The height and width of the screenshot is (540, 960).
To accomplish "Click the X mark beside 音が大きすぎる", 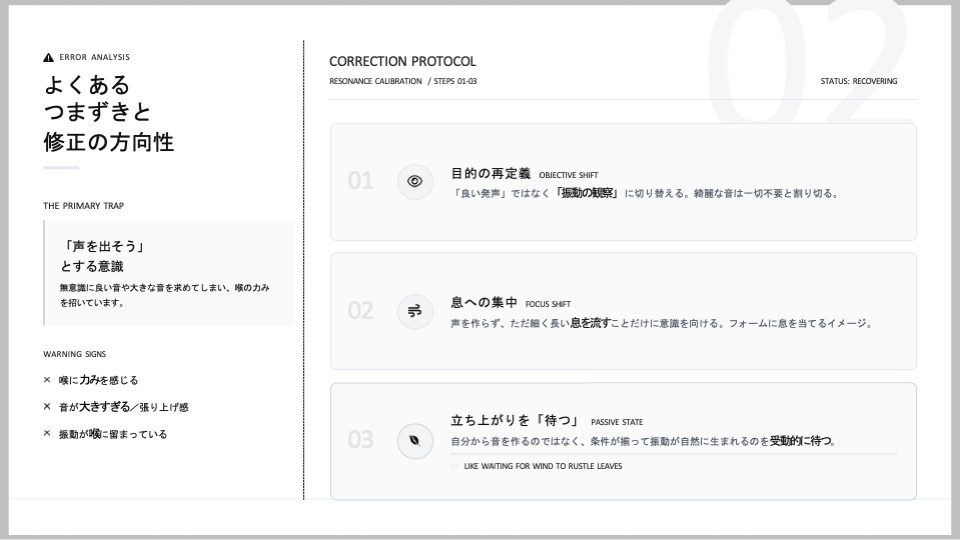I will (47, 407).
